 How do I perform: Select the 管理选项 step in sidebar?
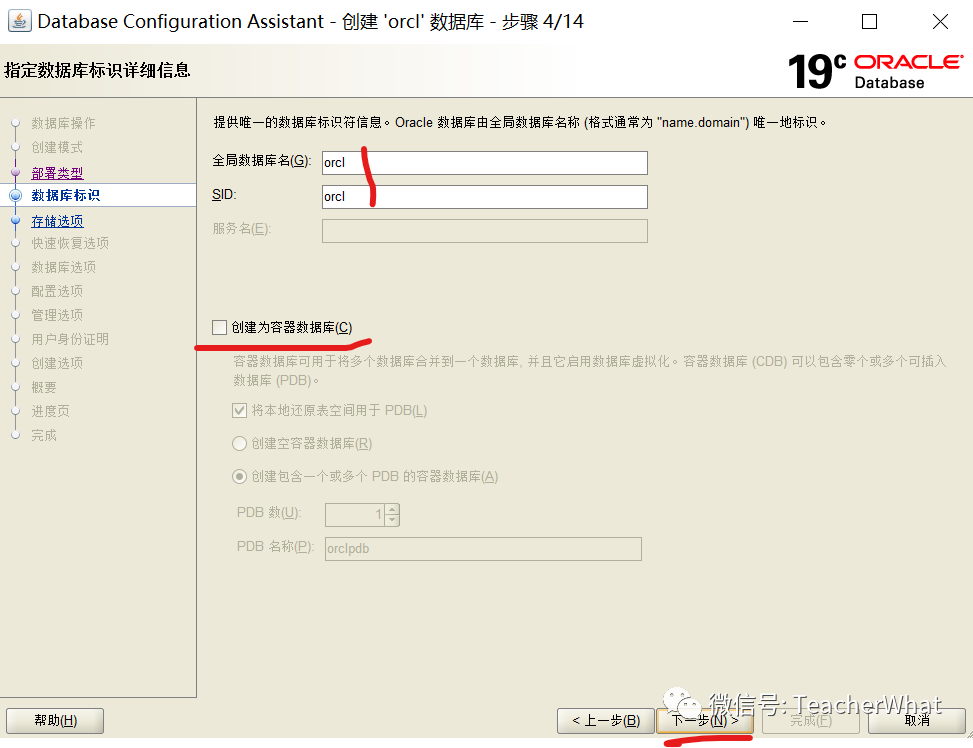[x=57, y=315]
